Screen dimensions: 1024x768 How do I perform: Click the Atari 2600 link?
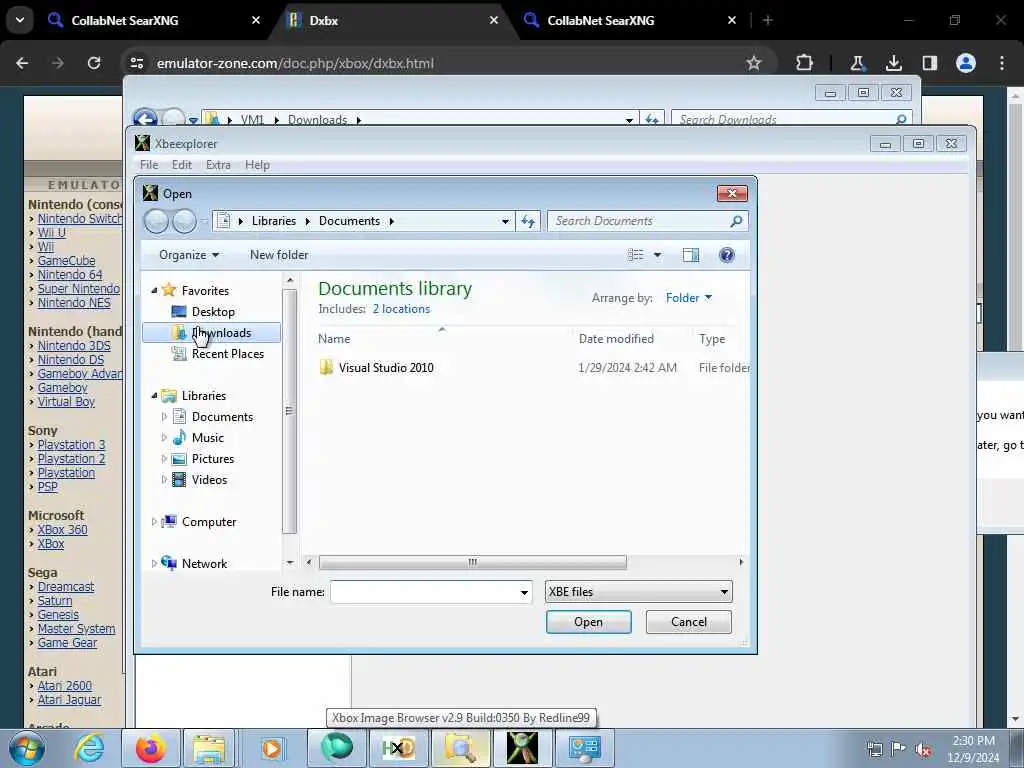point(65,686)
